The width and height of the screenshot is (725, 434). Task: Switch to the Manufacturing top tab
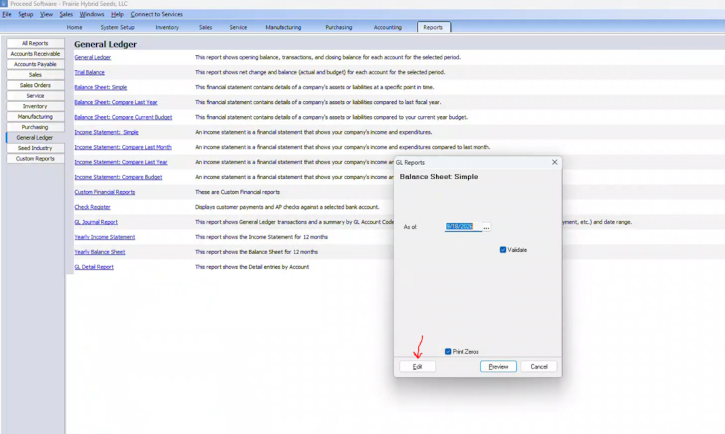coord(283,27)
